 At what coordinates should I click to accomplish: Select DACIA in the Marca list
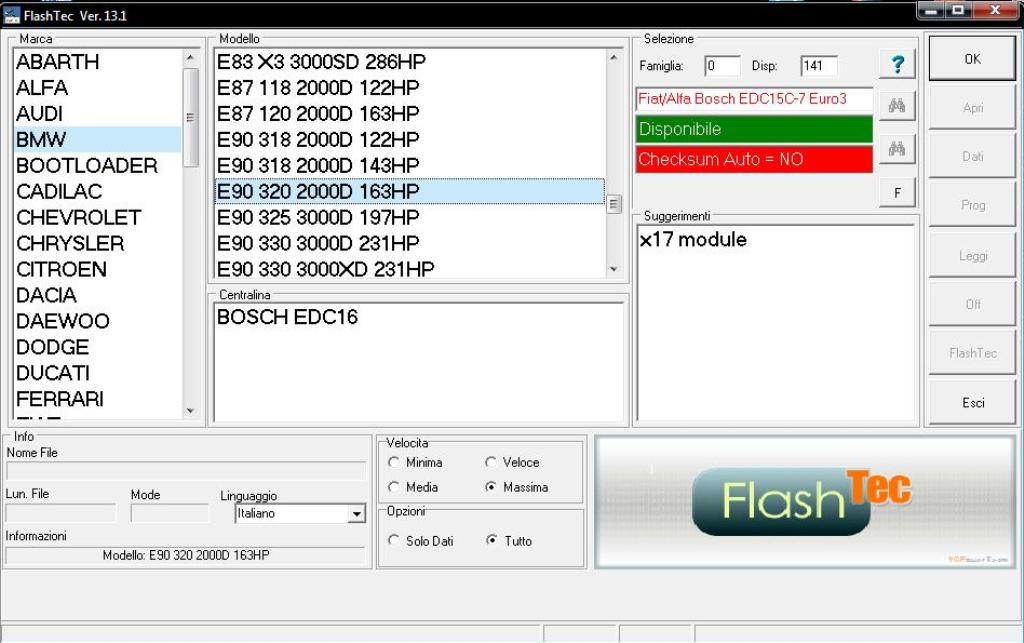(97, 295)
